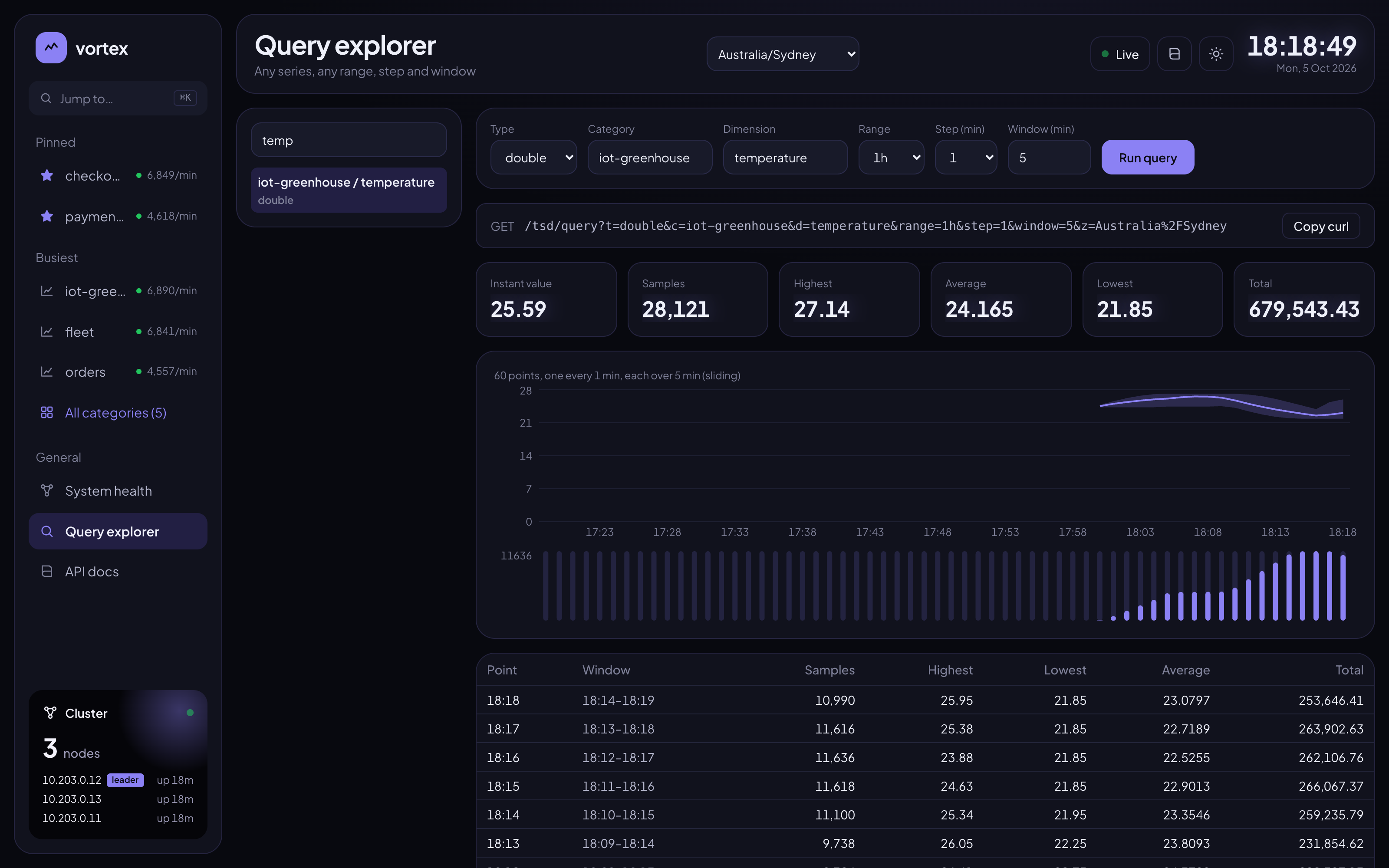This screenshot has height=868, width=1389.
Task: Click the Category field iot-greenhouse
Action: pos(650,157)
